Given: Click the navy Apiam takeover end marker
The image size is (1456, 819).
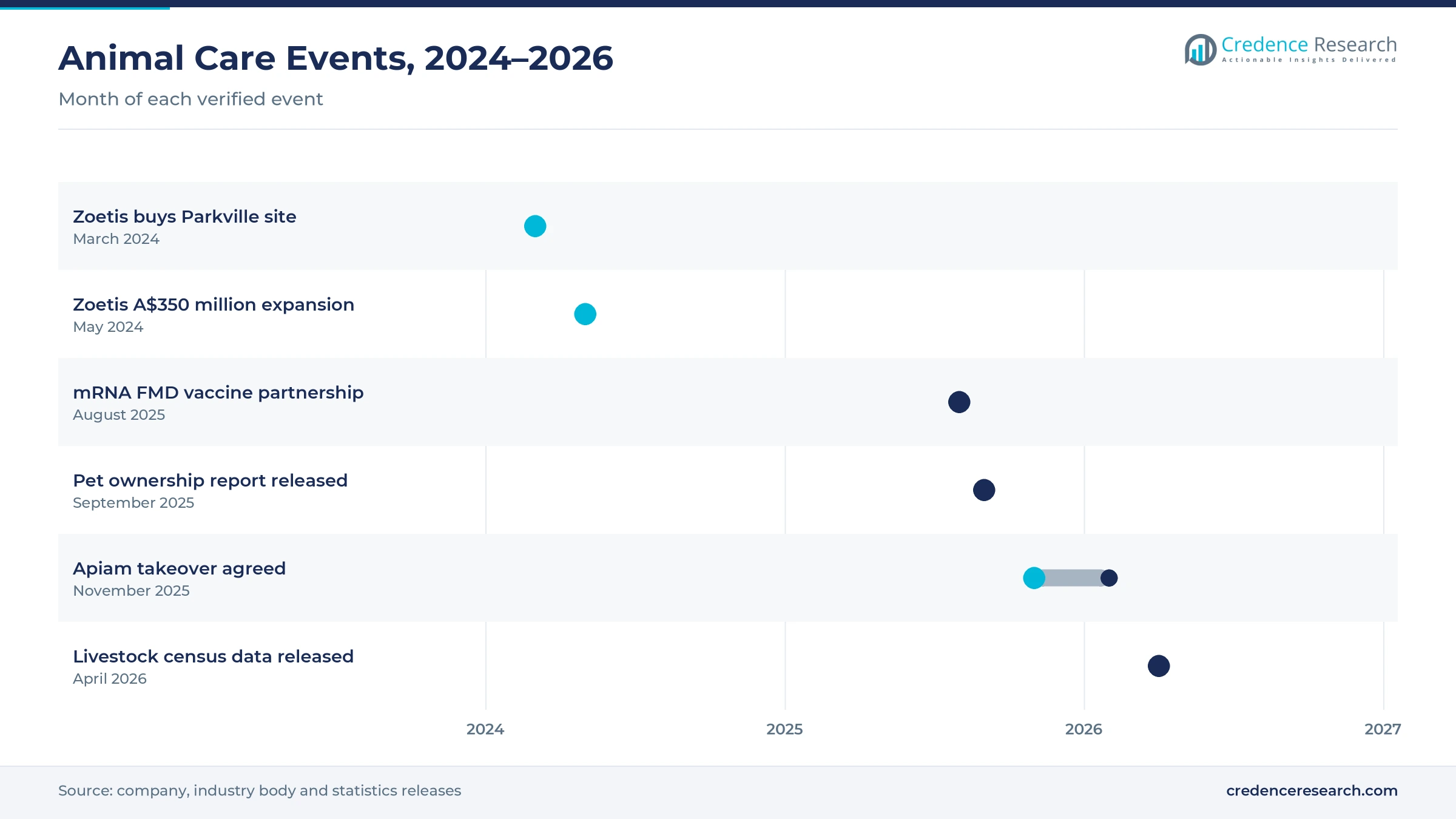Looking at the screenshot, I should pyautogui.click(x=1109, y=578).
